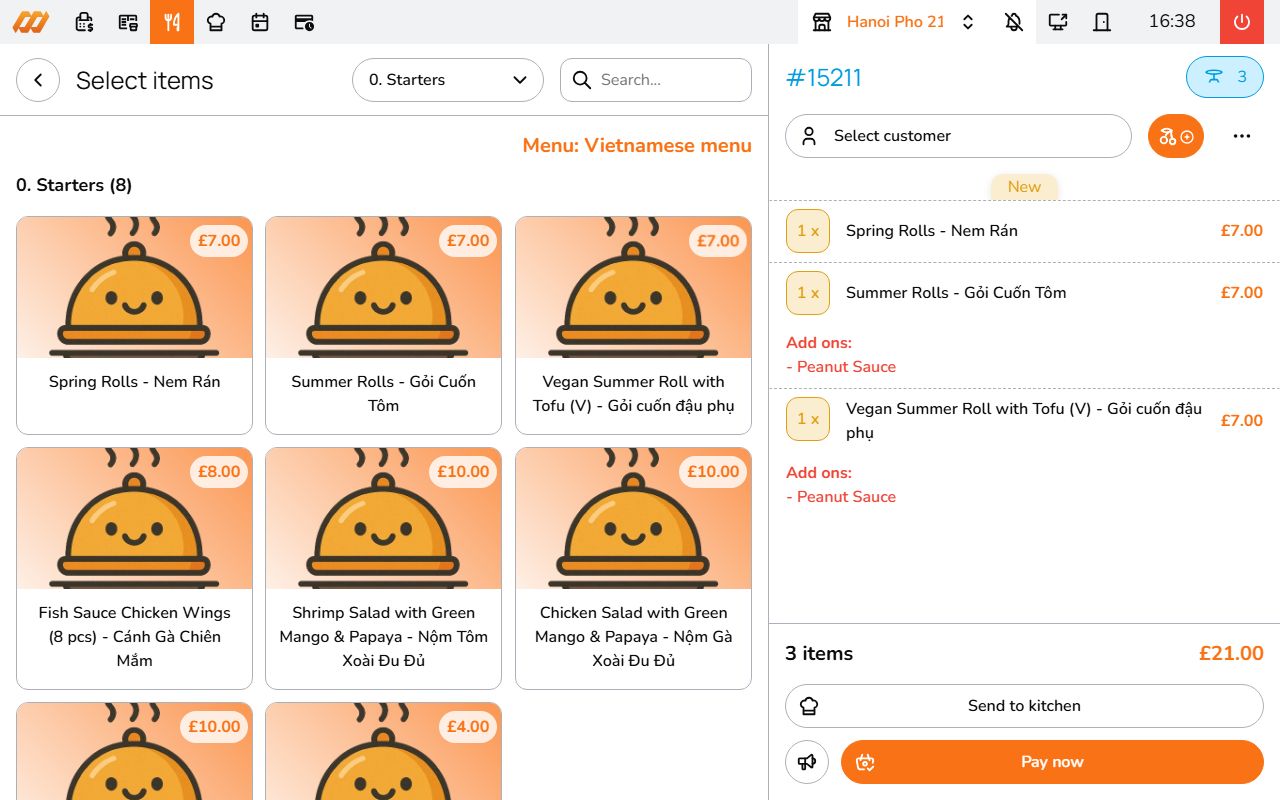Open the cash register icon
Viewport: 1280px width, 800px height.
click(x=85, y=22)
